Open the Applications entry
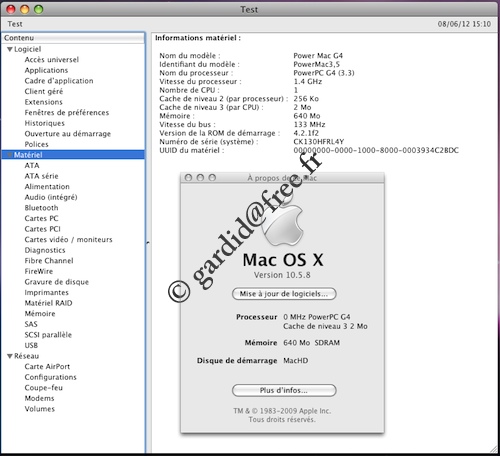 (46, 70)
